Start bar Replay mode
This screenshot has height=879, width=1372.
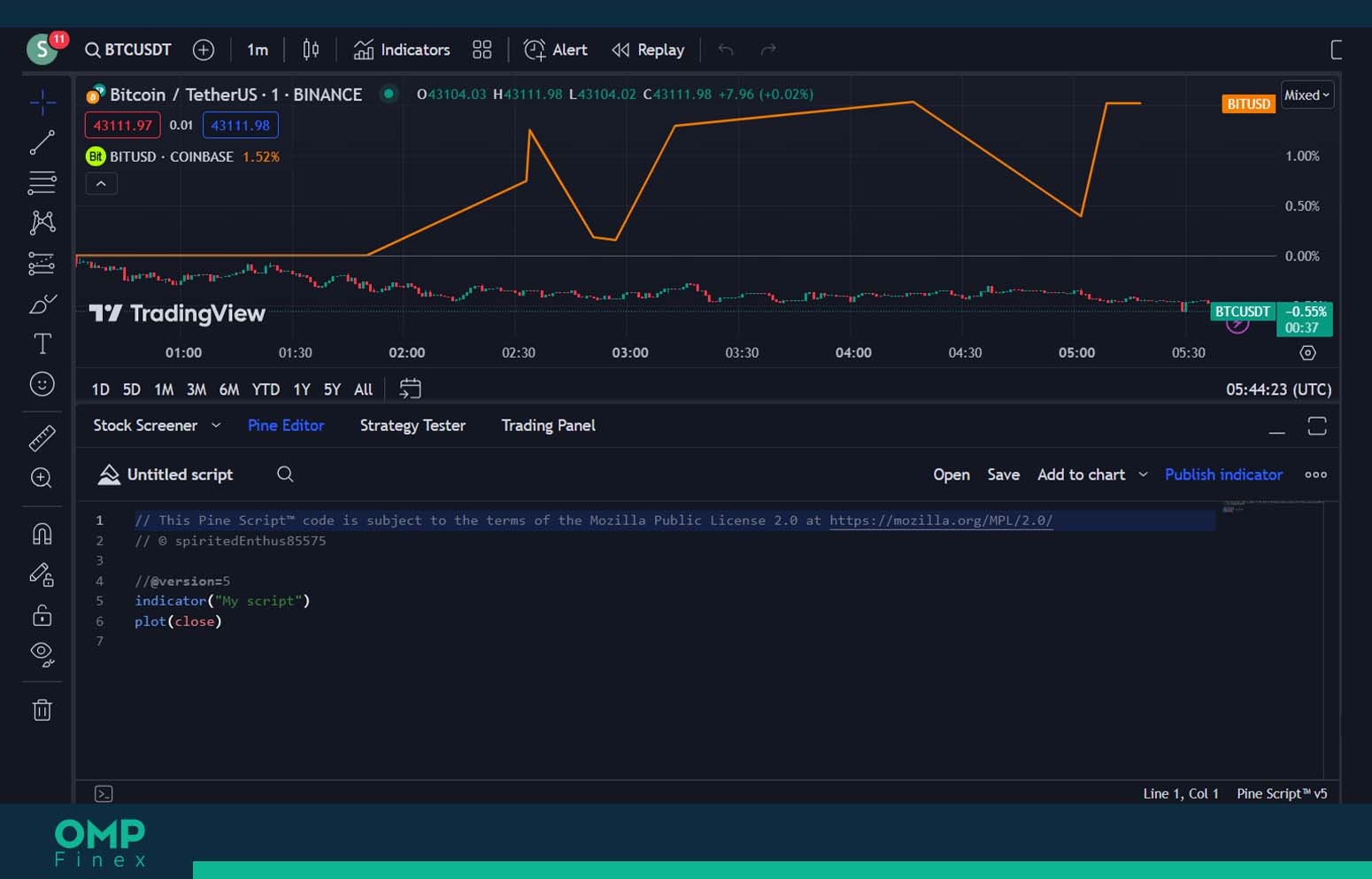pos(648,50)
